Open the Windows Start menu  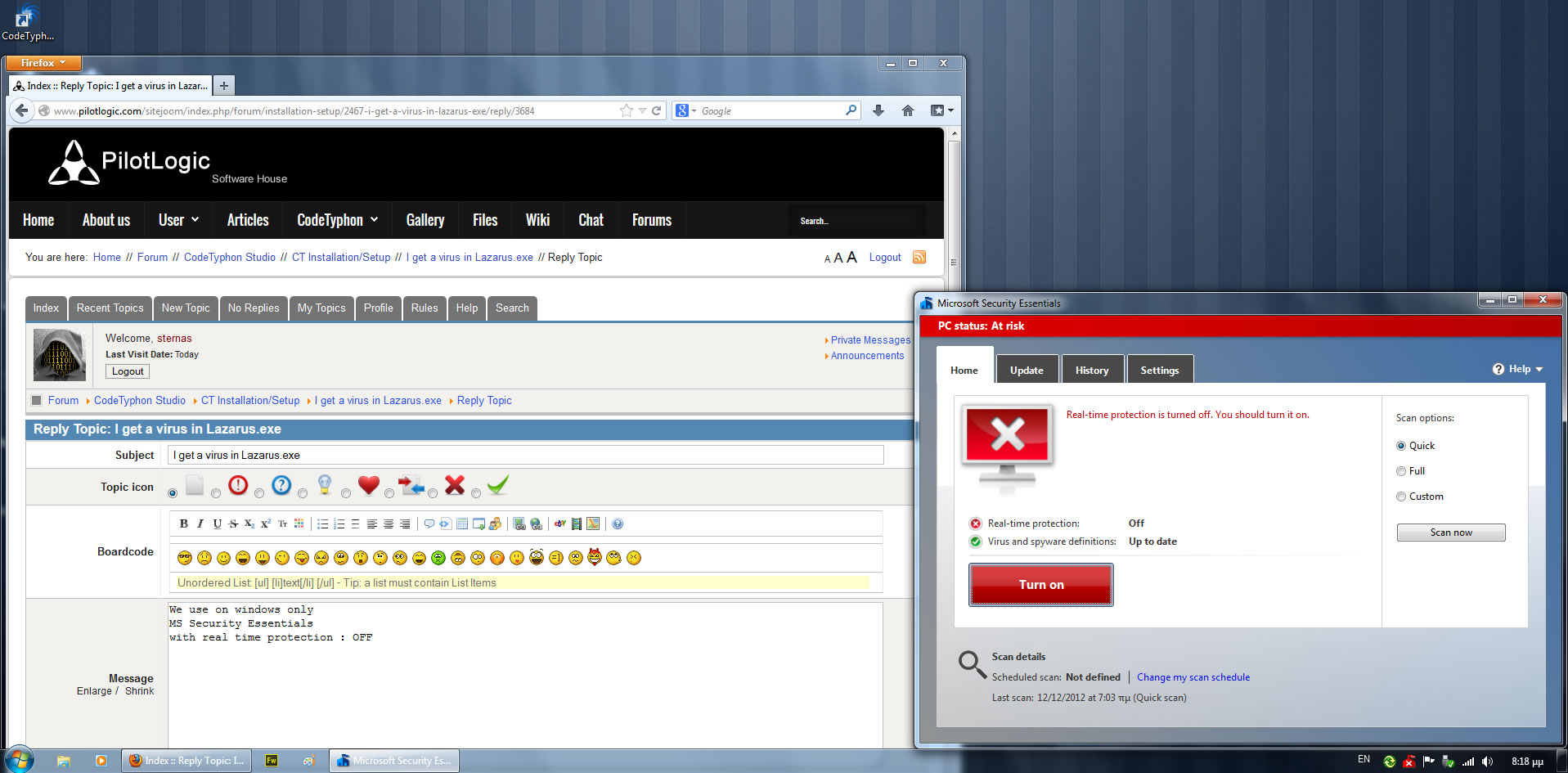[19, 760]
